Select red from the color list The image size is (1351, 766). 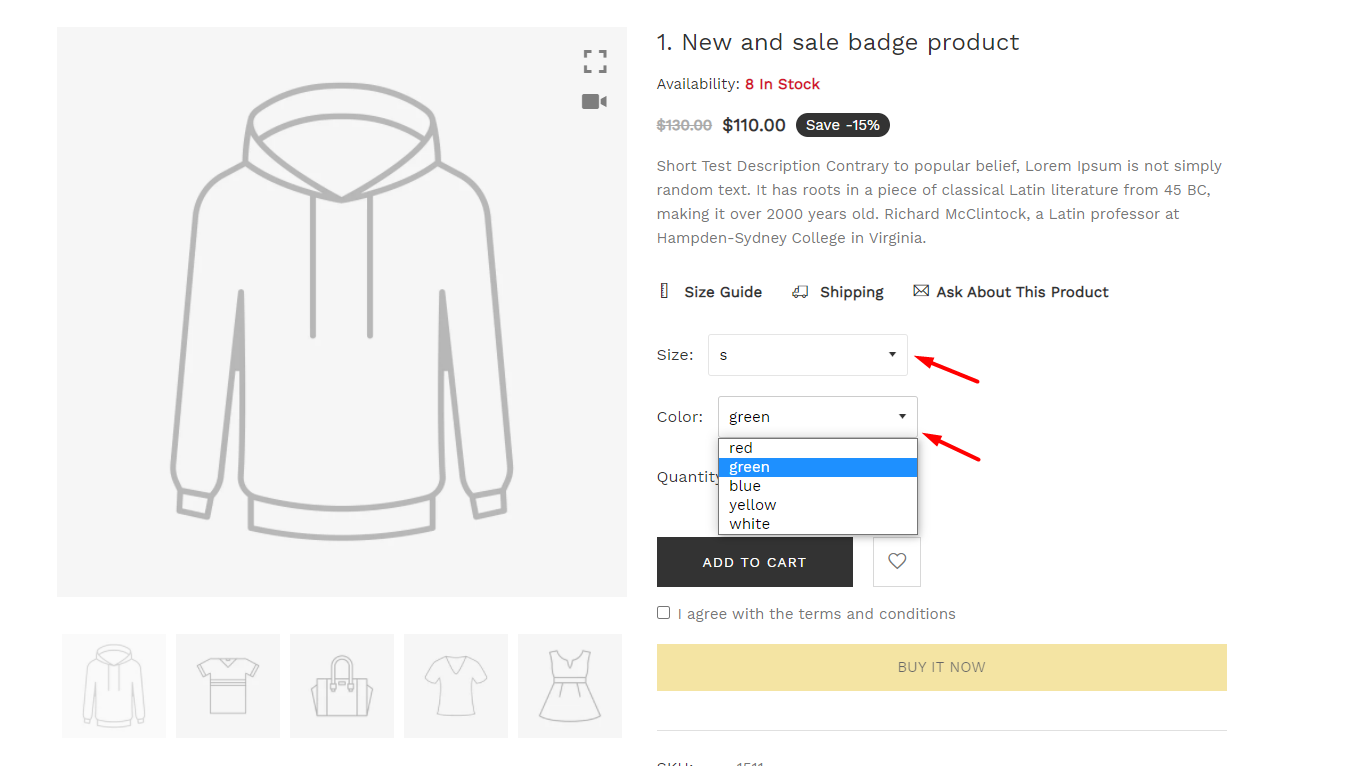point(741,447)
